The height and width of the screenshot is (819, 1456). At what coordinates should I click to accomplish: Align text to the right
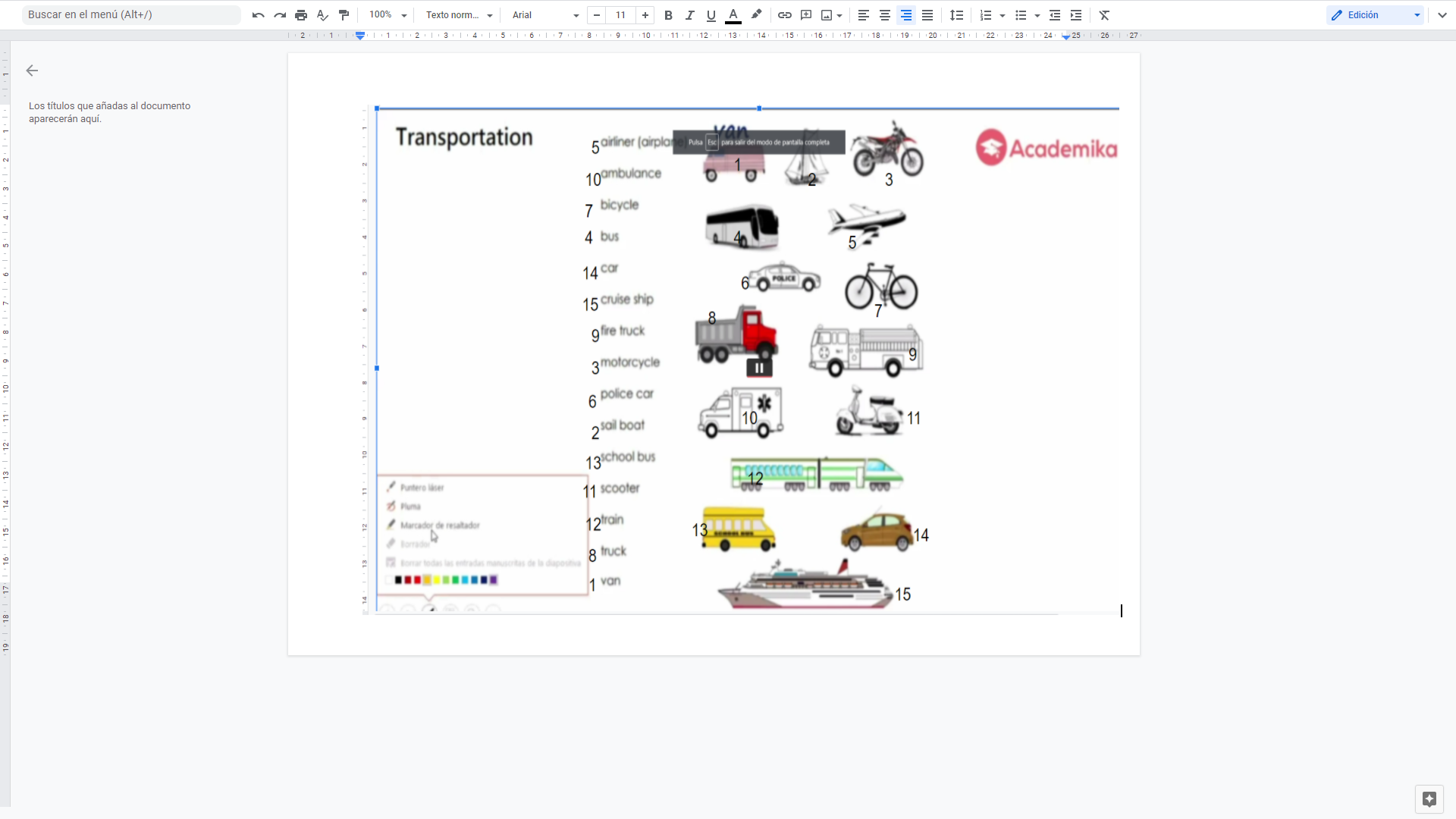(x=906, y=15)
